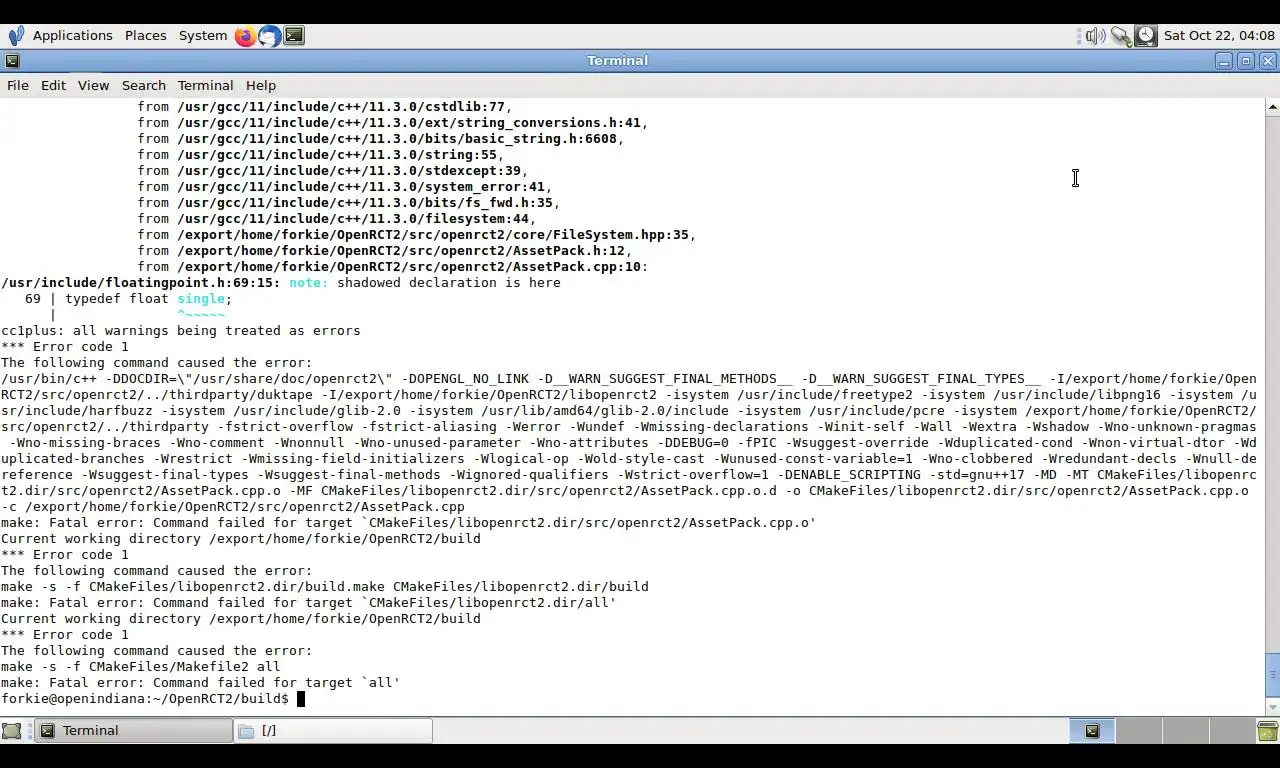1280x768 pixels.
Task: Open the Thunderbird mail launcher icon
Action: click(269, 36)
